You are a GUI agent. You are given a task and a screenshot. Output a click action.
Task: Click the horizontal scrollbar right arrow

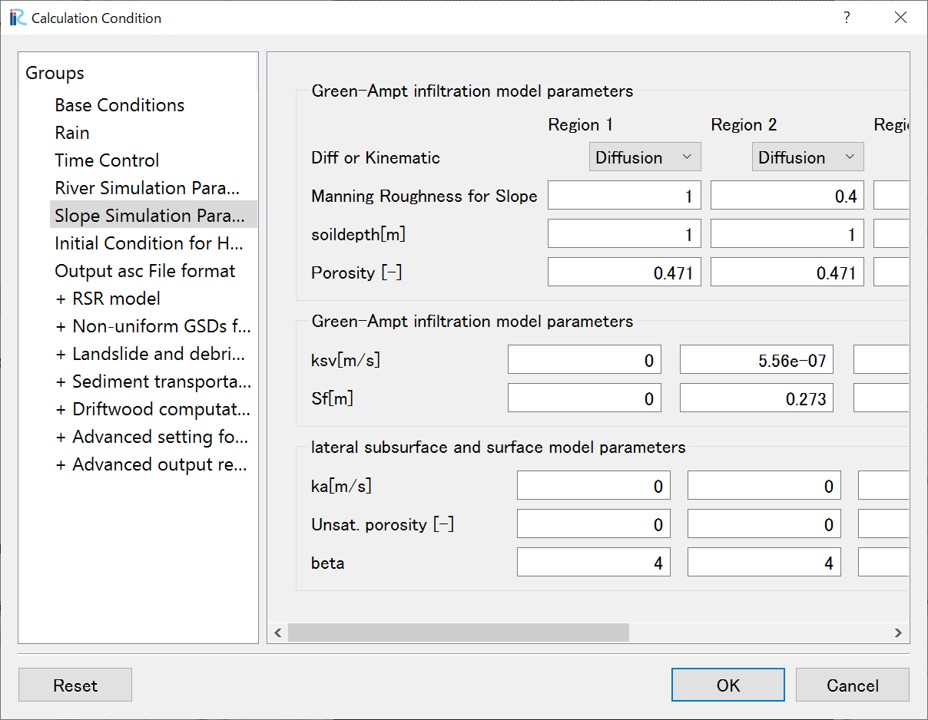coord(898,632)
